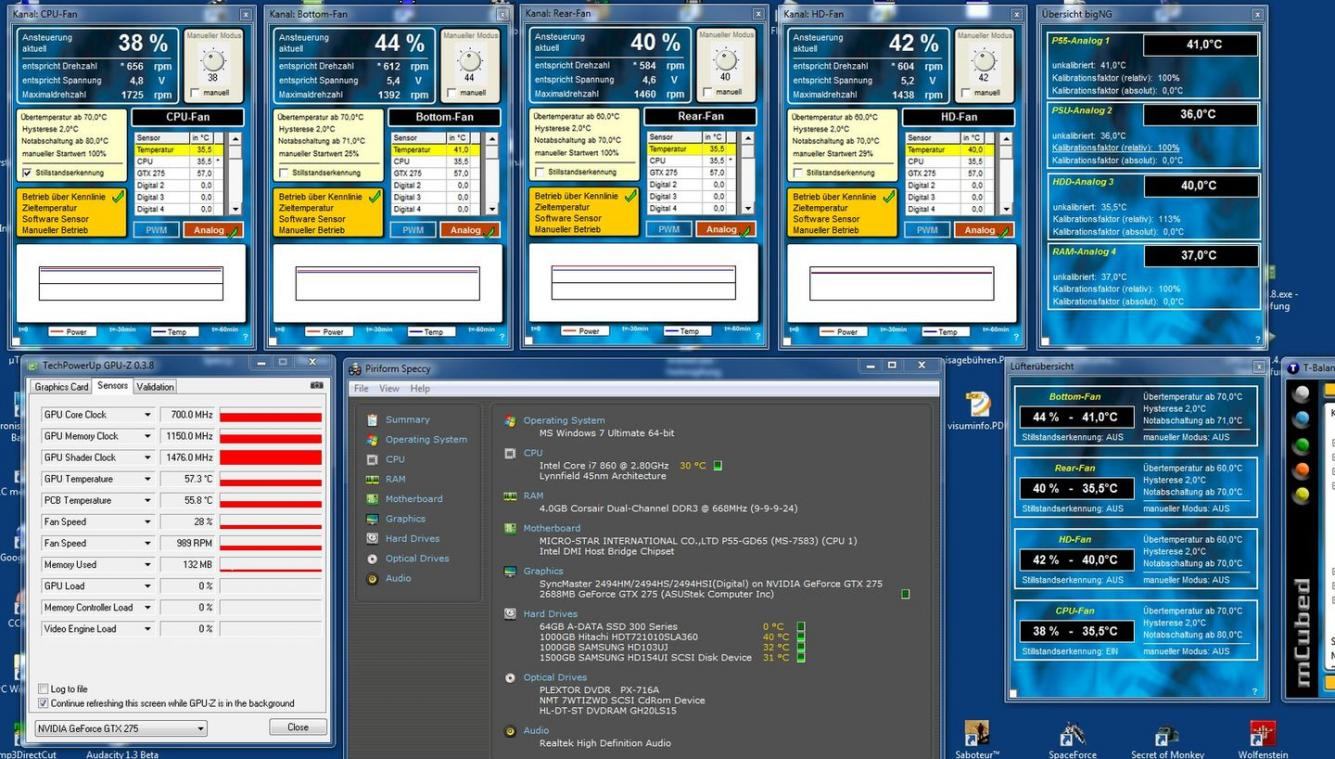Image resolution: width=1335 pixels, height=759 pixels.
Task: Enable Log to file in GPU-Z
Action: click(43, 689)
